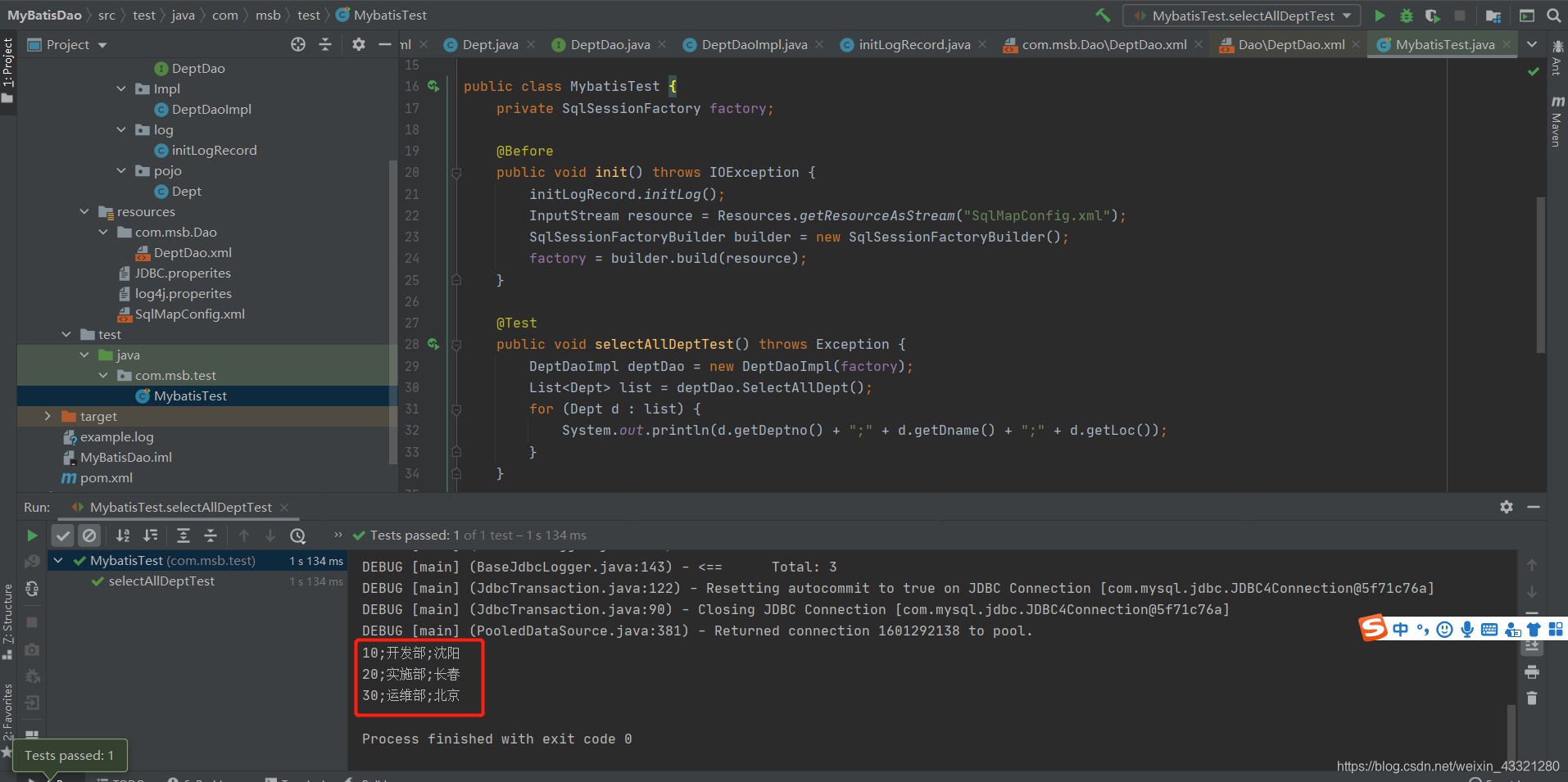Click run class gutter icon at line 16
The image size is (1568, 782).
pos(433,86)
